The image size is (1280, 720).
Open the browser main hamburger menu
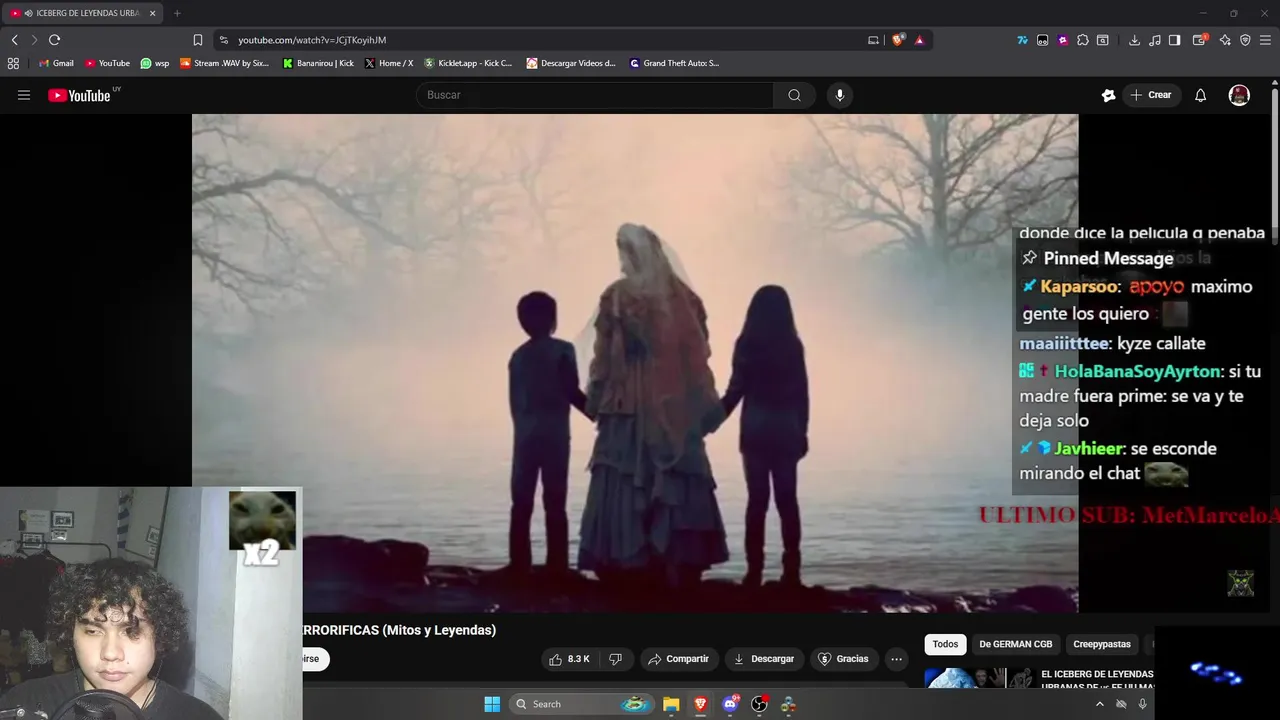tap(1266, 40)
